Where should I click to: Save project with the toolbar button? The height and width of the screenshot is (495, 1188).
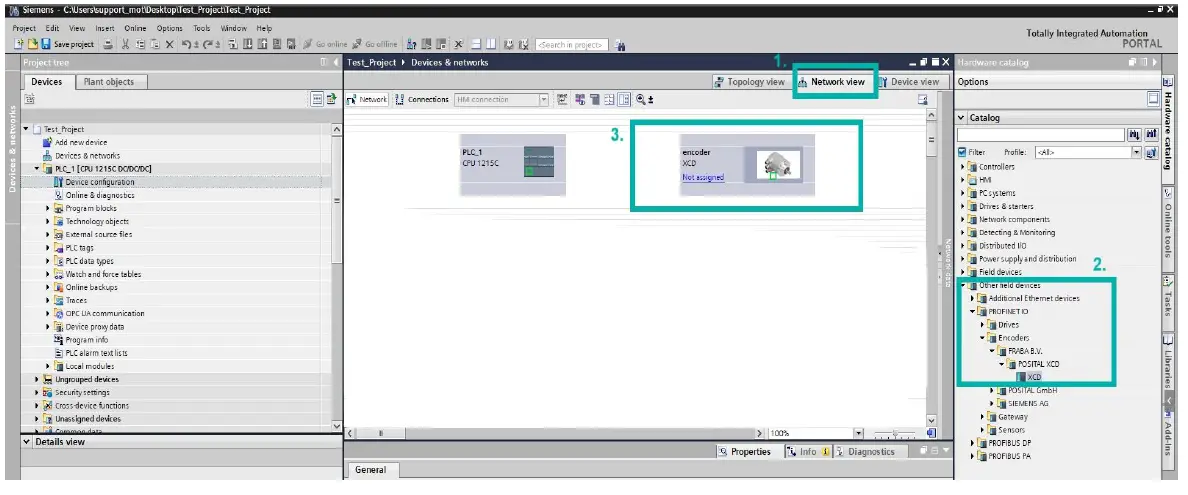pos(68,44)
